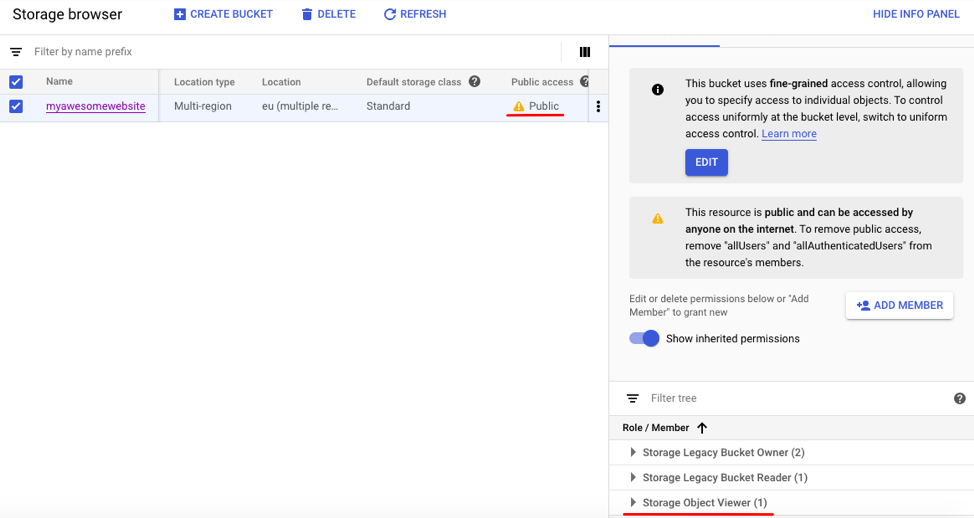Click Refresh in the toolbar
The height and width of the screenshot is (518, 974).
(x=414, y=14)
